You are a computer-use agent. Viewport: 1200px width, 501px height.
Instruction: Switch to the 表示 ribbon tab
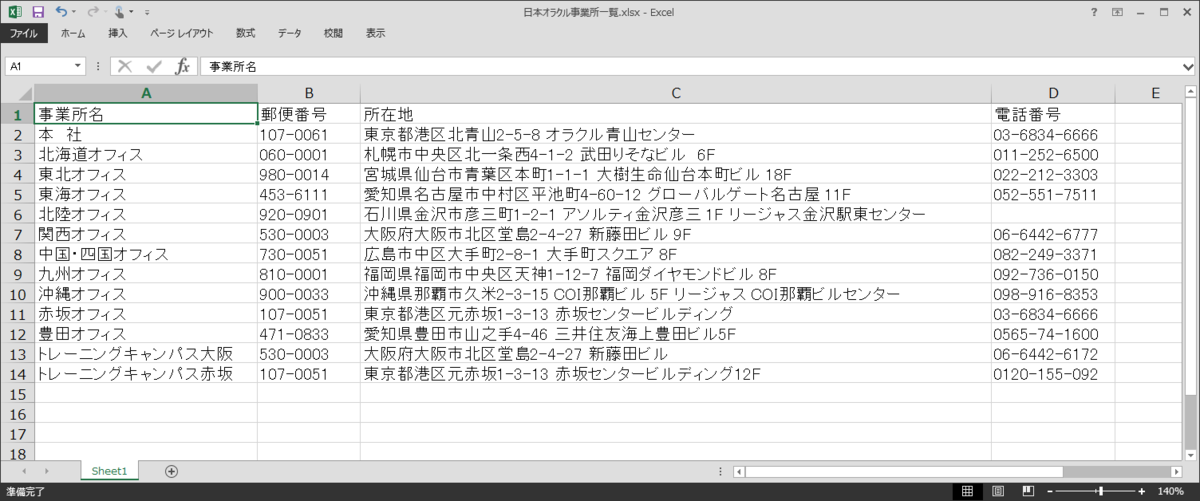click(375, 33)
